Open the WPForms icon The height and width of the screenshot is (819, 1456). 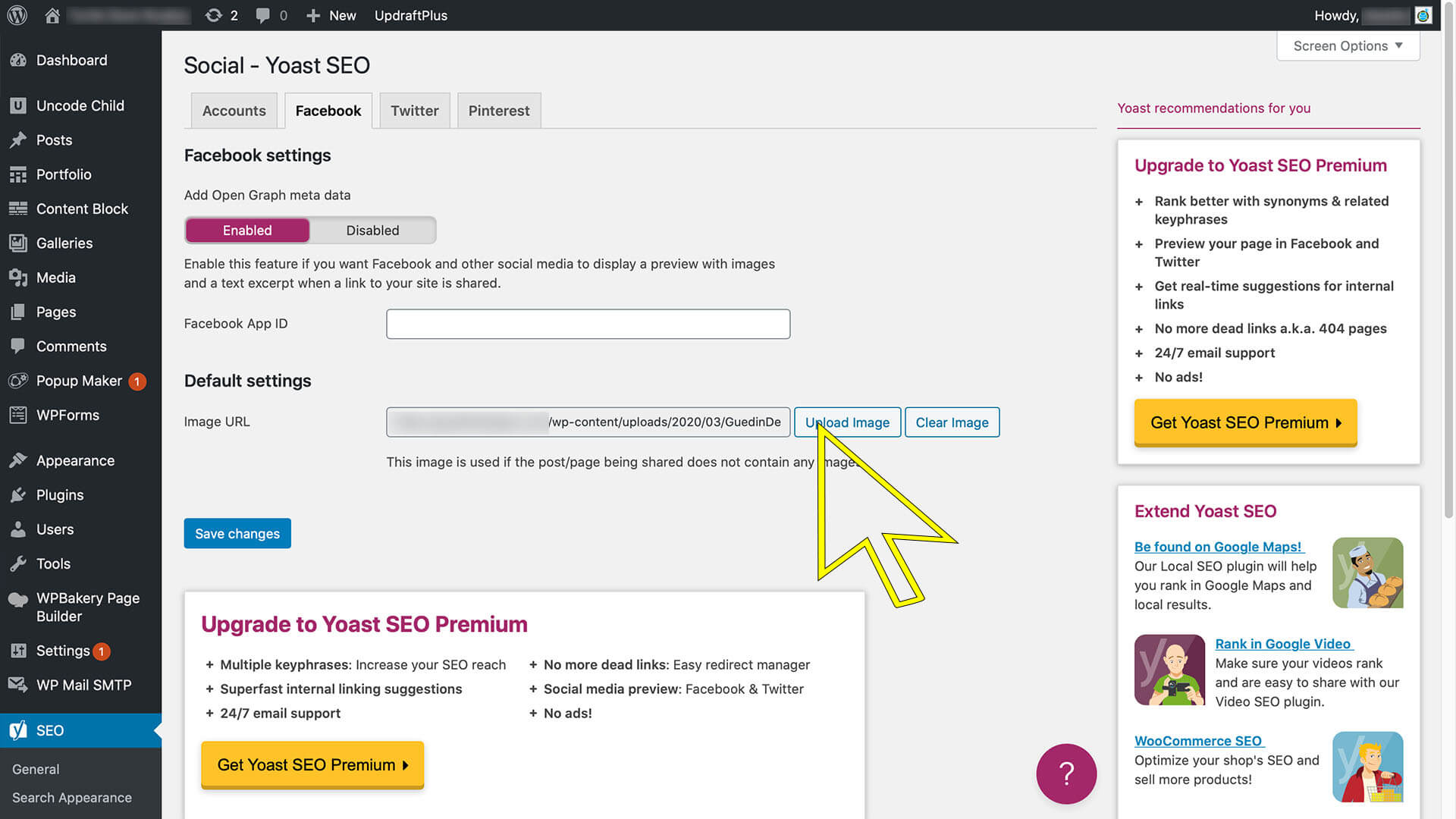[x=18, y=415]
